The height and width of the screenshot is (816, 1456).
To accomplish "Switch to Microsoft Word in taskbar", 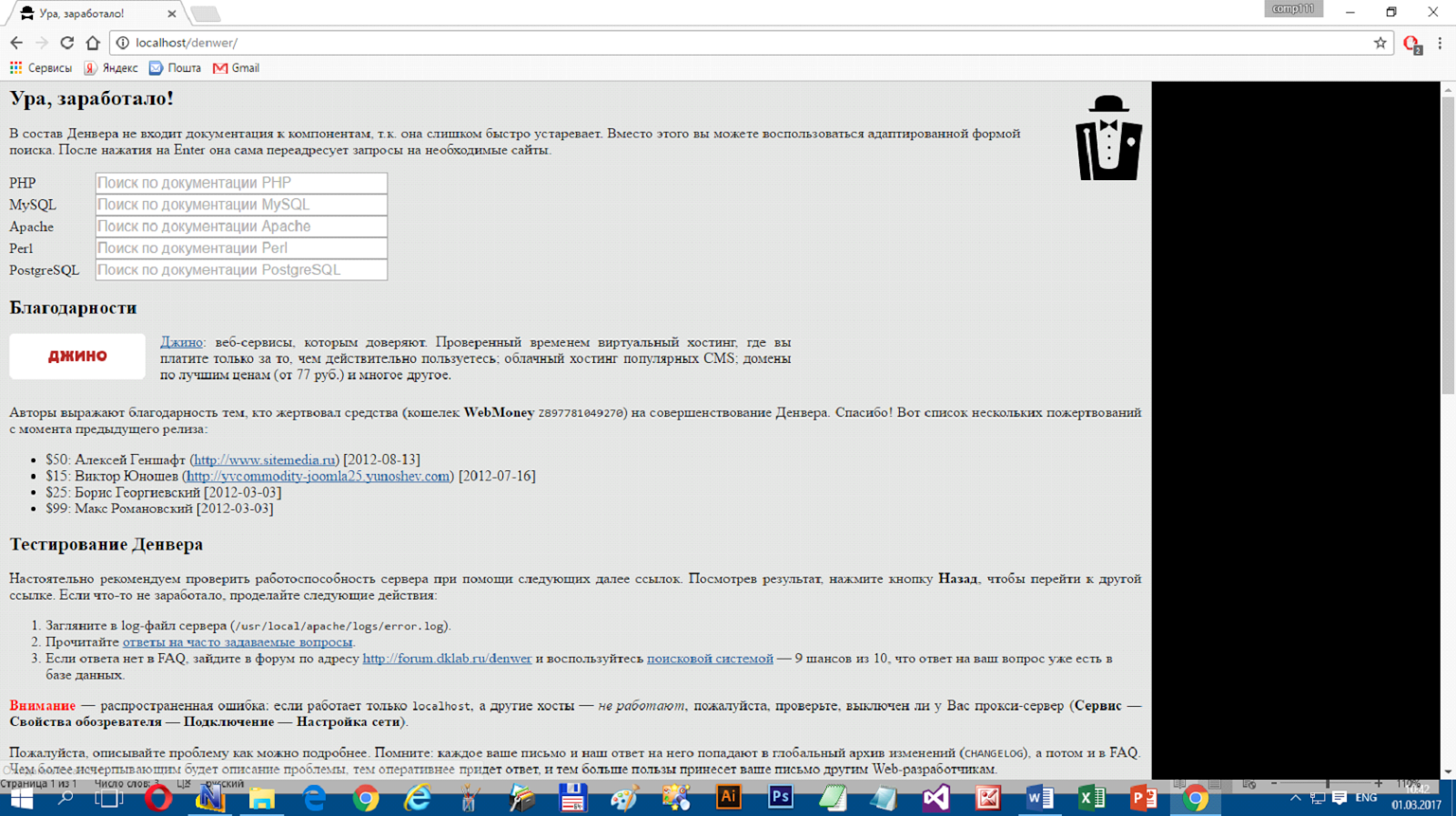I will pyautogui.click(x=1039, y=799).
